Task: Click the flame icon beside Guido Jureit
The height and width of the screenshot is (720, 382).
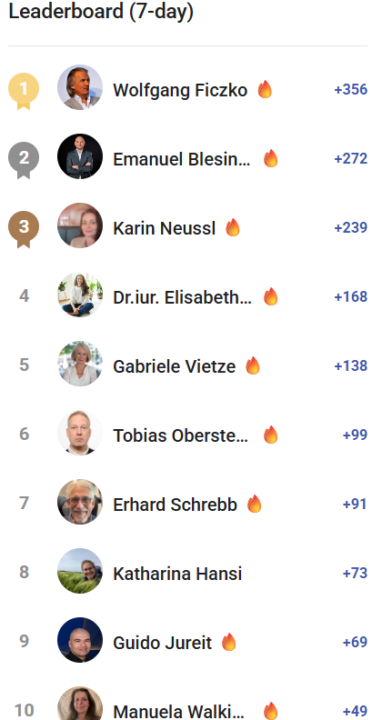Action: (x=229, y=642)
